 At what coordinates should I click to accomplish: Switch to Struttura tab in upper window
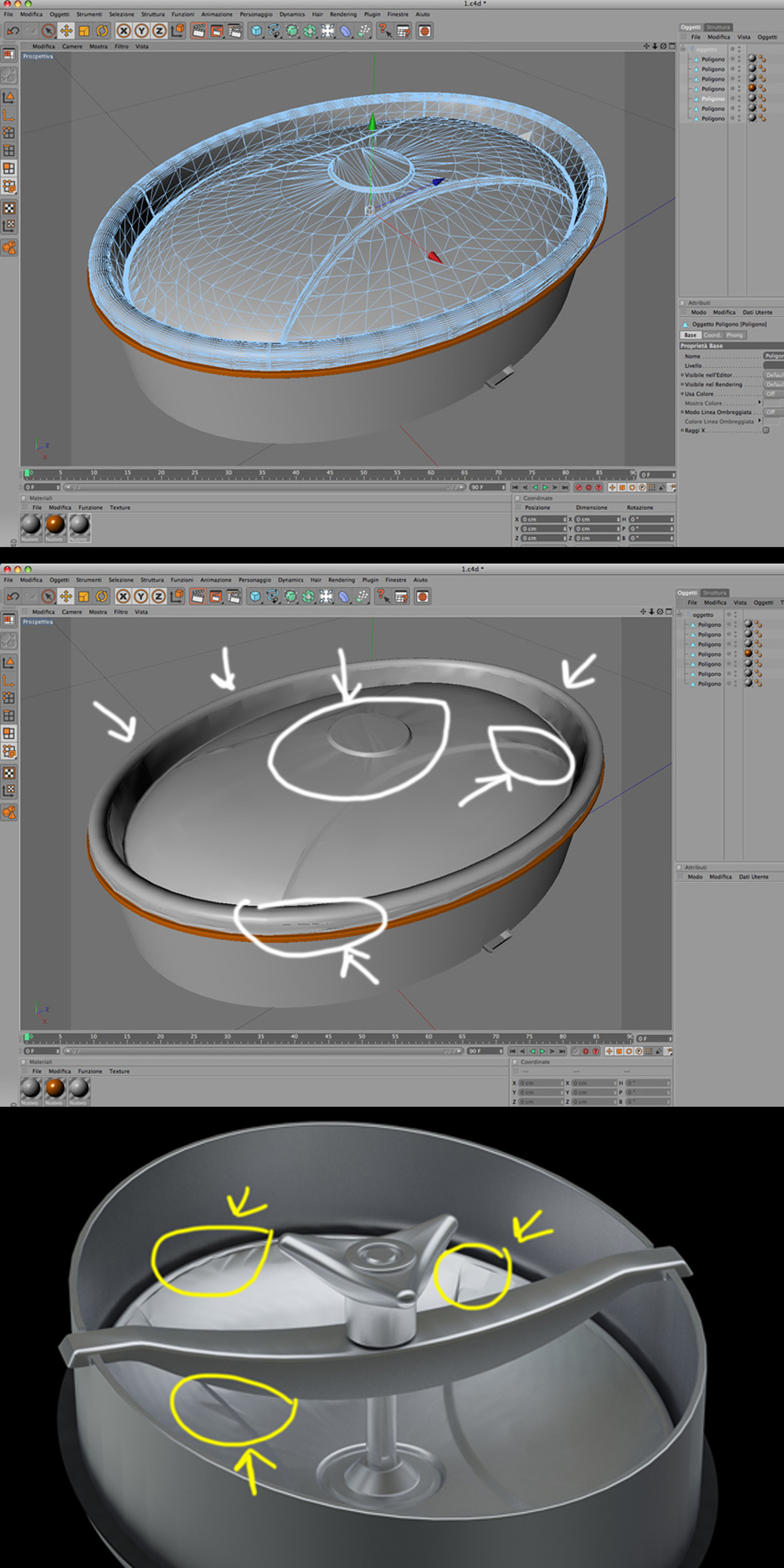tap(718, 27)
